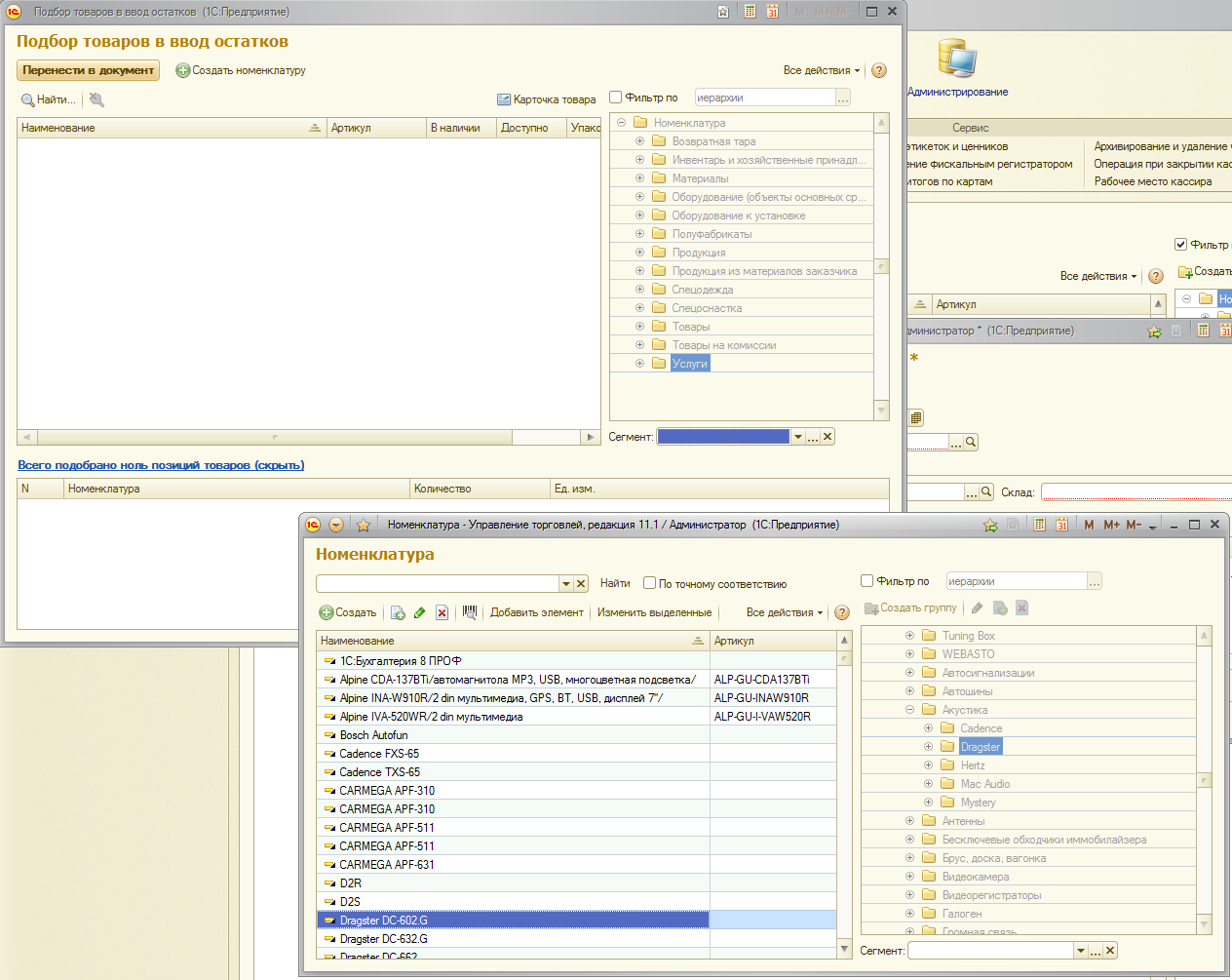Click barcode search icon in Номенклатура toolbar
1232x980 pixels.
(470, 612)
